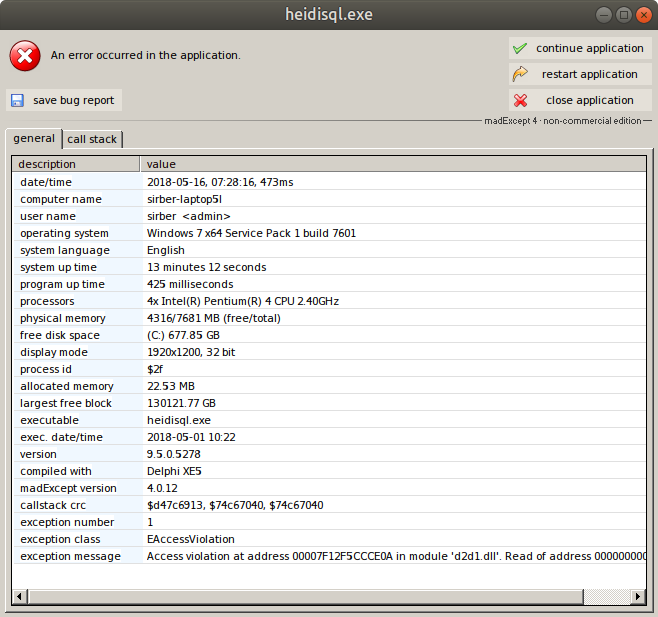This screenshot has height=617, width=658.
Task: Restart the application
Action: [580, 74]
